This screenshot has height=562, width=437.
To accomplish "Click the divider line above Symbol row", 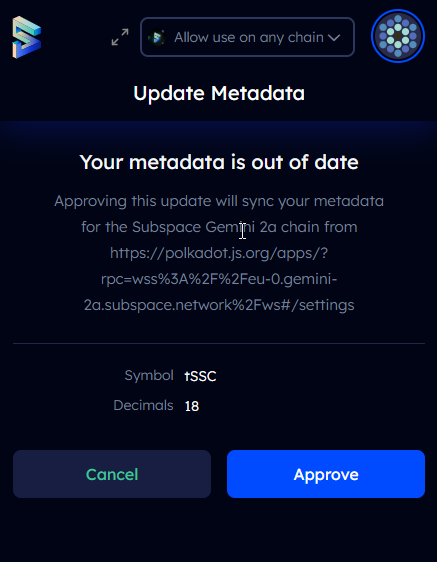I will tap(219, 343).
